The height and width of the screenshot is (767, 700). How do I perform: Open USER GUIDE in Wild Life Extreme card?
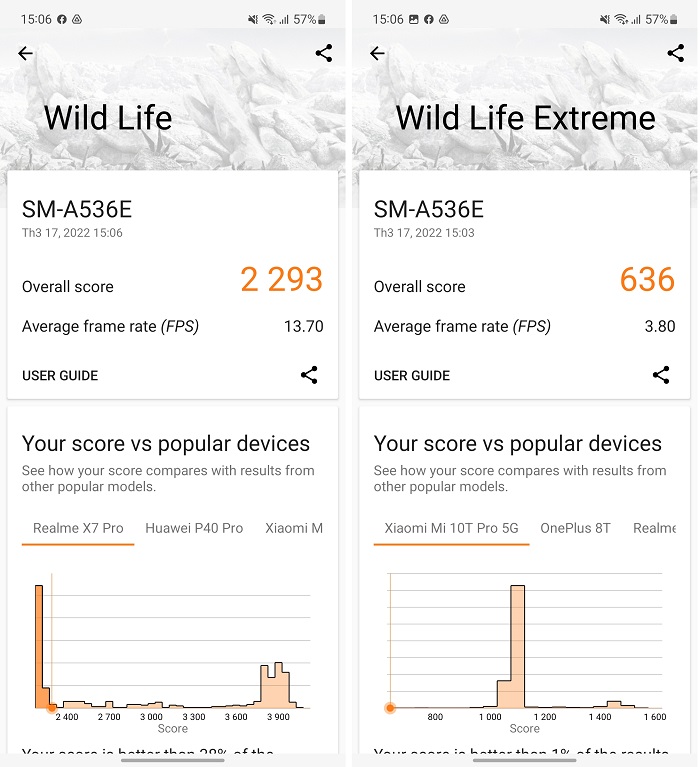(x=412, y=376)
